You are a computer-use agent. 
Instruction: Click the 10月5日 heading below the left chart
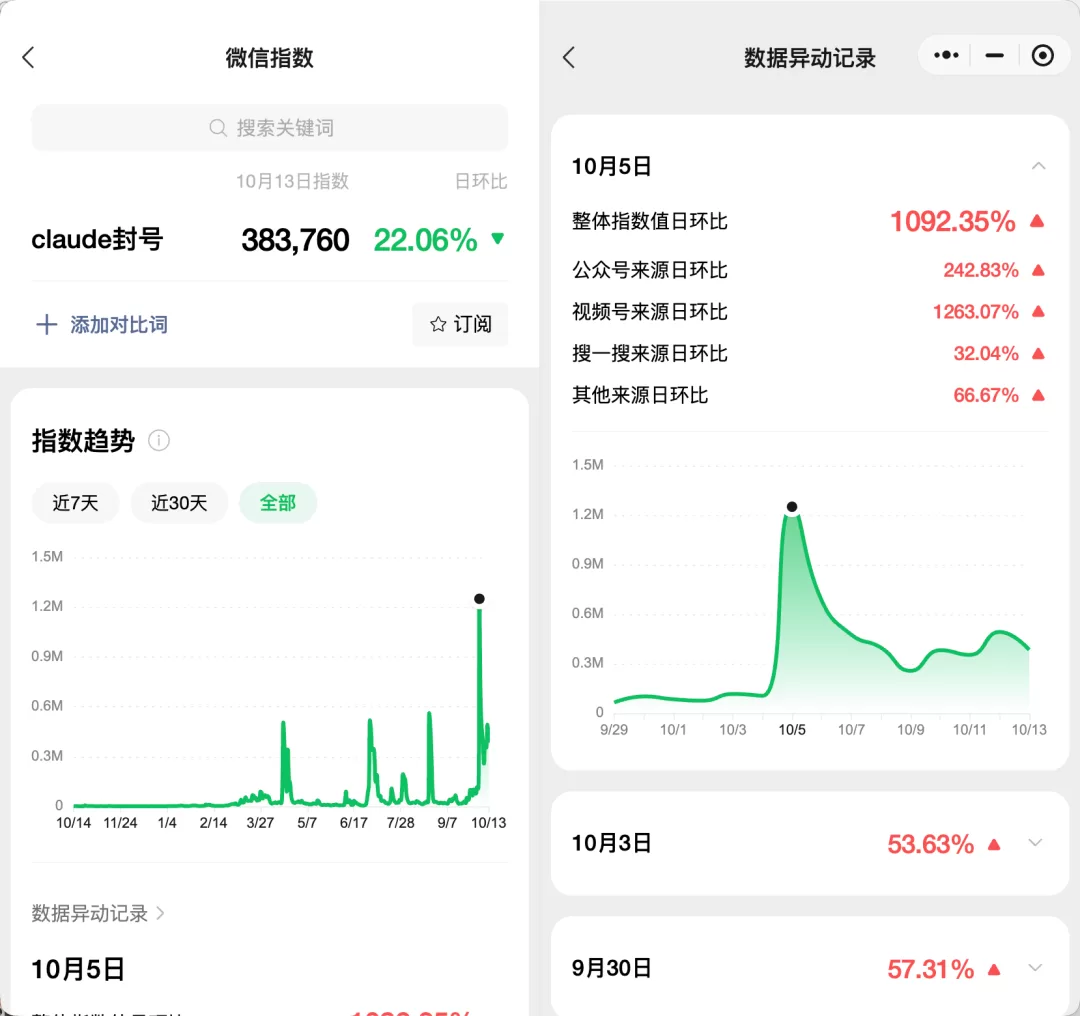tap(78, 969)
